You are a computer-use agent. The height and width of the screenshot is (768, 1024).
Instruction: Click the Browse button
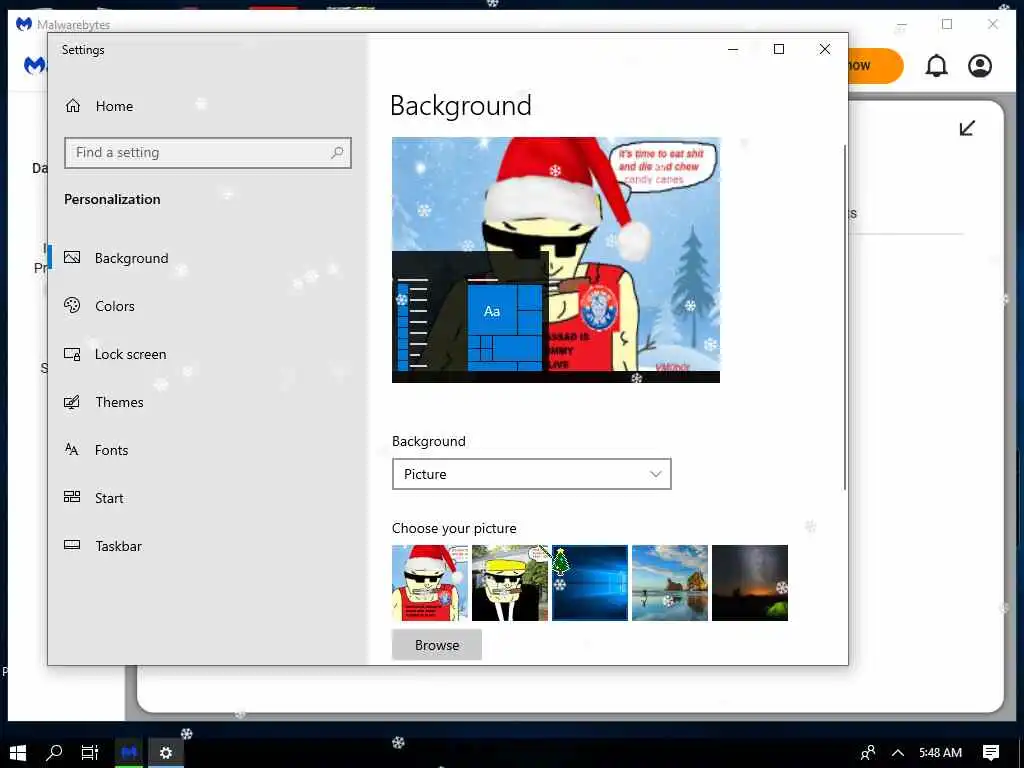437,645
